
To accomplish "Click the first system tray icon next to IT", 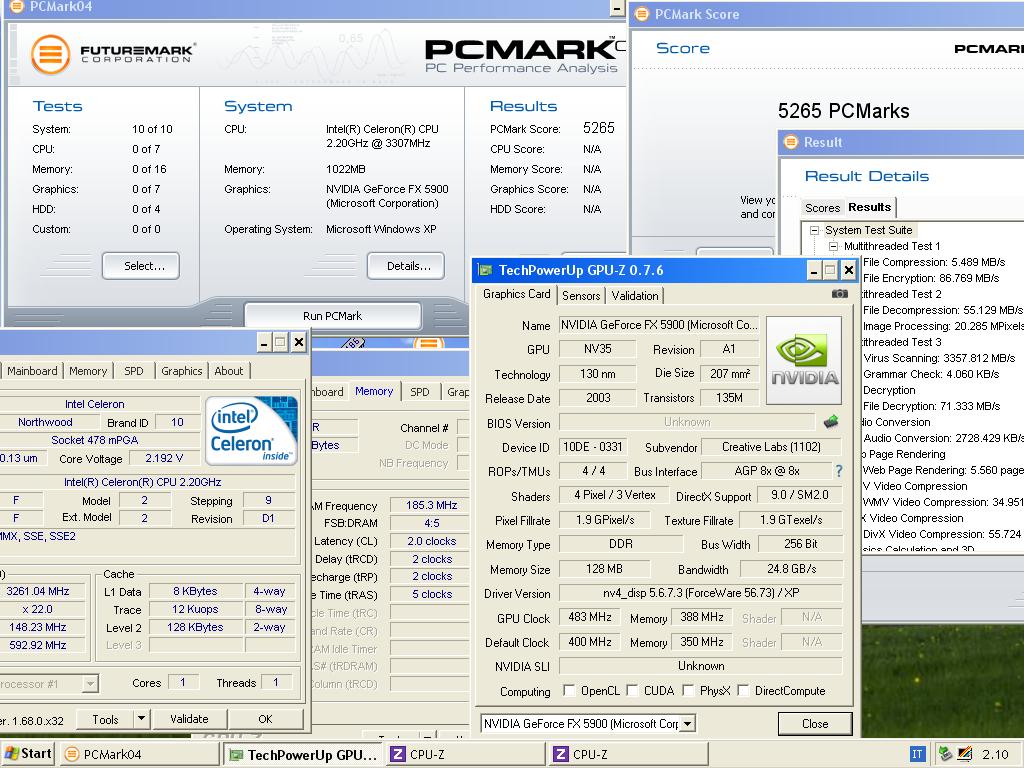I will coord(944,754).
